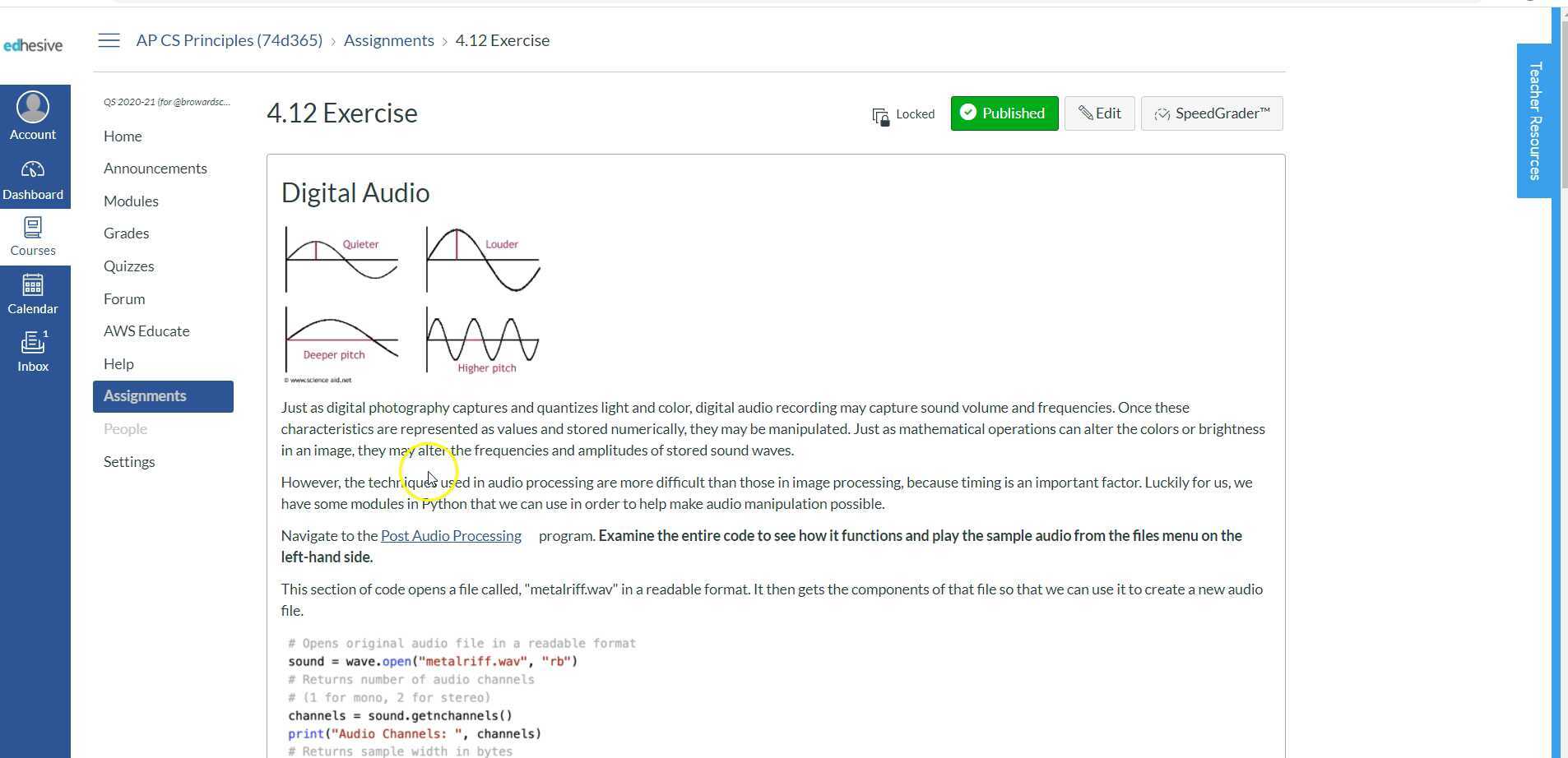Collapse the course navigation hamburger menu
Screen dimensions: 1568x758
(x=109, y=40)
